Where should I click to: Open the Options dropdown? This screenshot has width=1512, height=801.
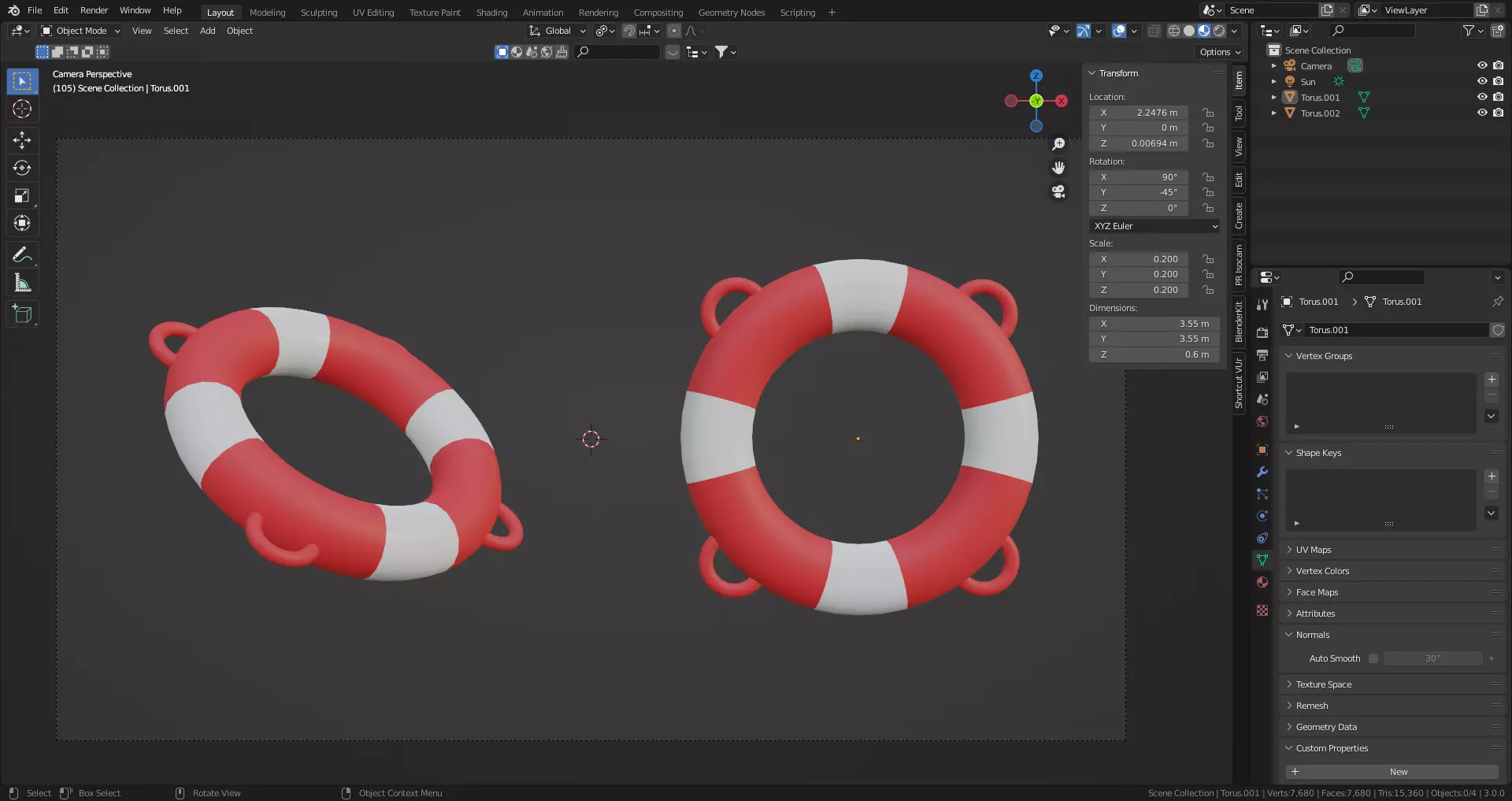(1220, 52)
